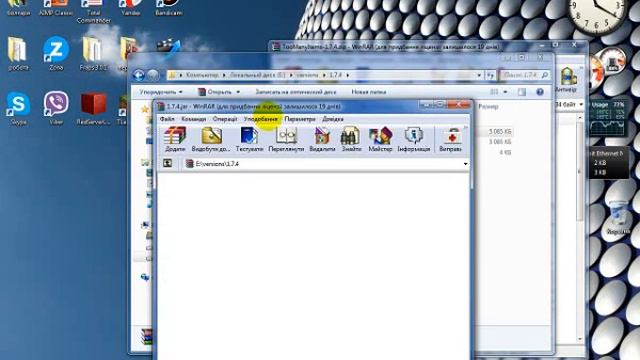
Task: Click the Test (Тестувати) archive icon
Action: coord(249,140)
